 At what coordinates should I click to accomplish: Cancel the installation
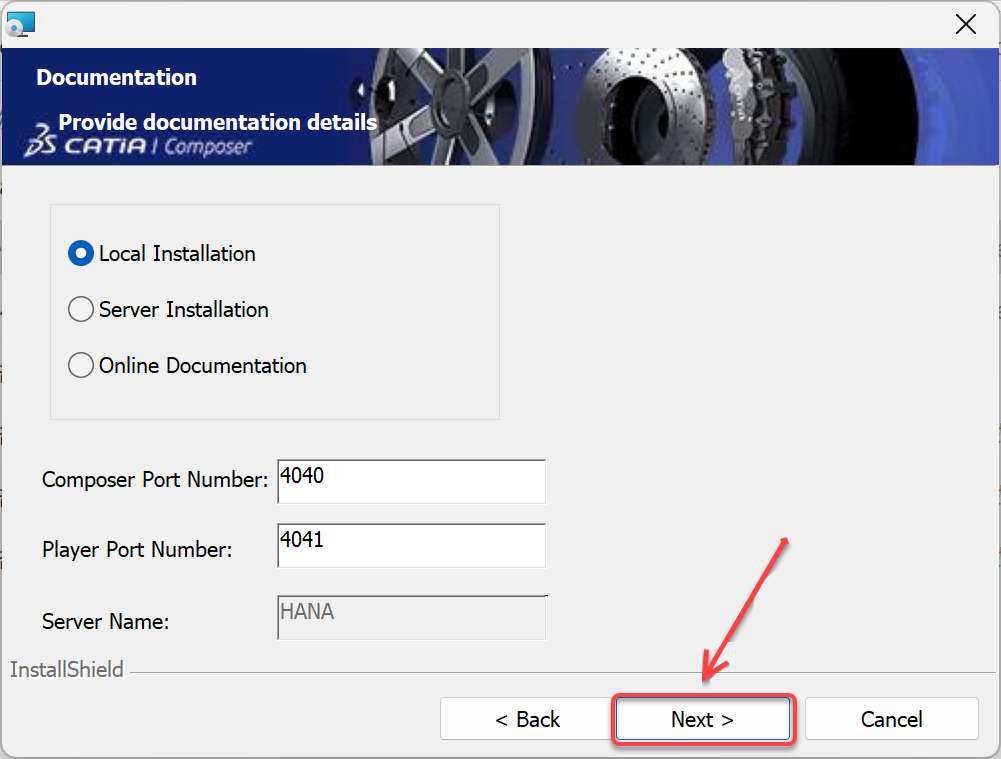pyautogui.click(x=891, y=719)
